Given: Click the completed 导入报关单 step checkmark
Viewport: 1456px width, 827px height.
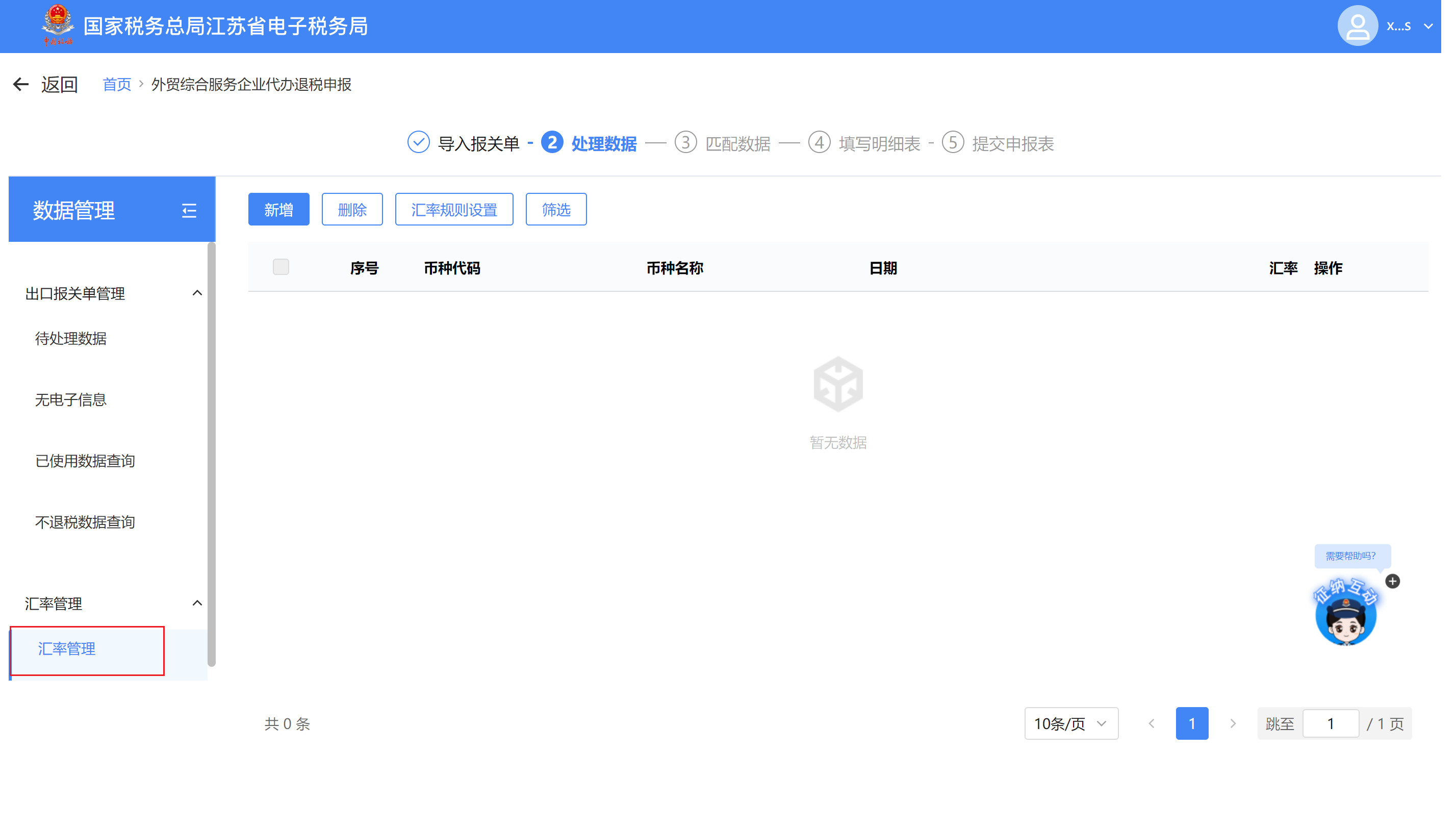Looking at the screenshot, I should coord(418,142).
